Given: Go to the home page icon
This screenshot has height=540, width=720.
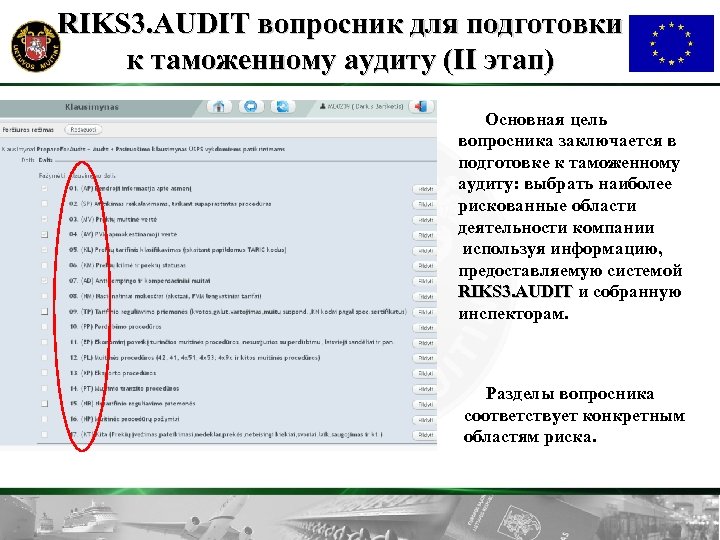Looking at the screenshot, I should (x=219, y=107).
